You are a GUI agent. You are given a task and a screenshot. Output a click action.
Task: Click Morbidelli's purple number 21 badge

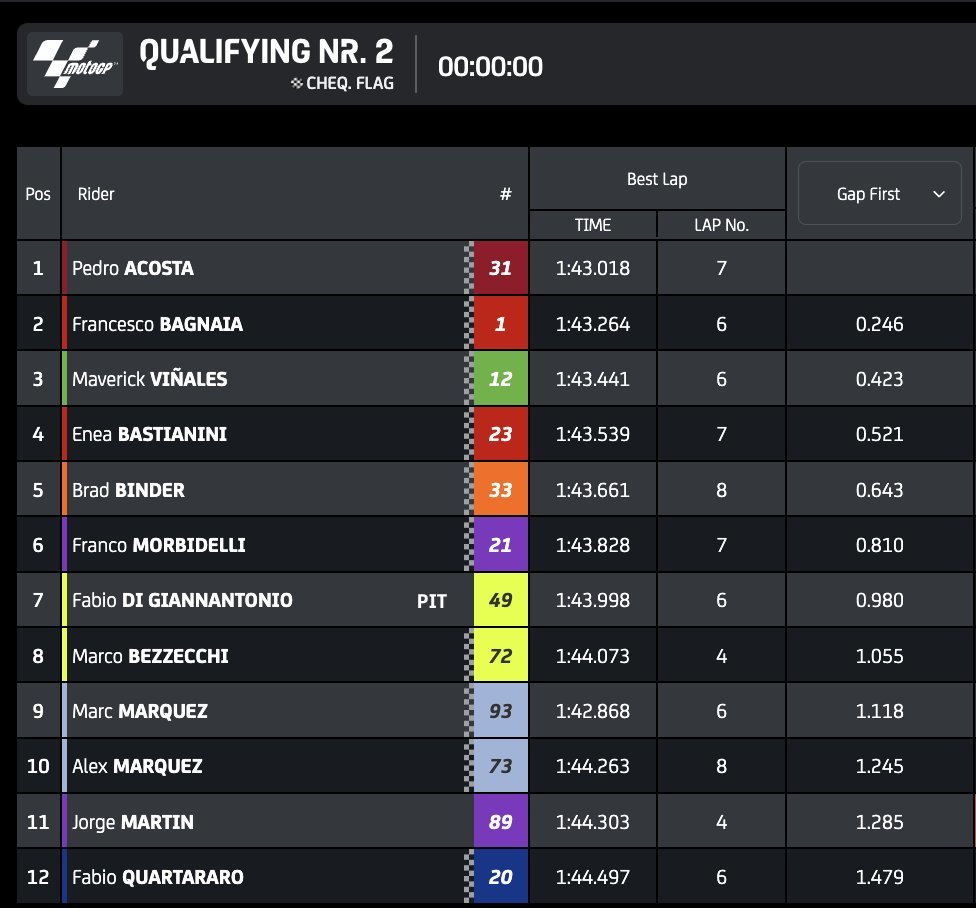click(x=500, y=545)
